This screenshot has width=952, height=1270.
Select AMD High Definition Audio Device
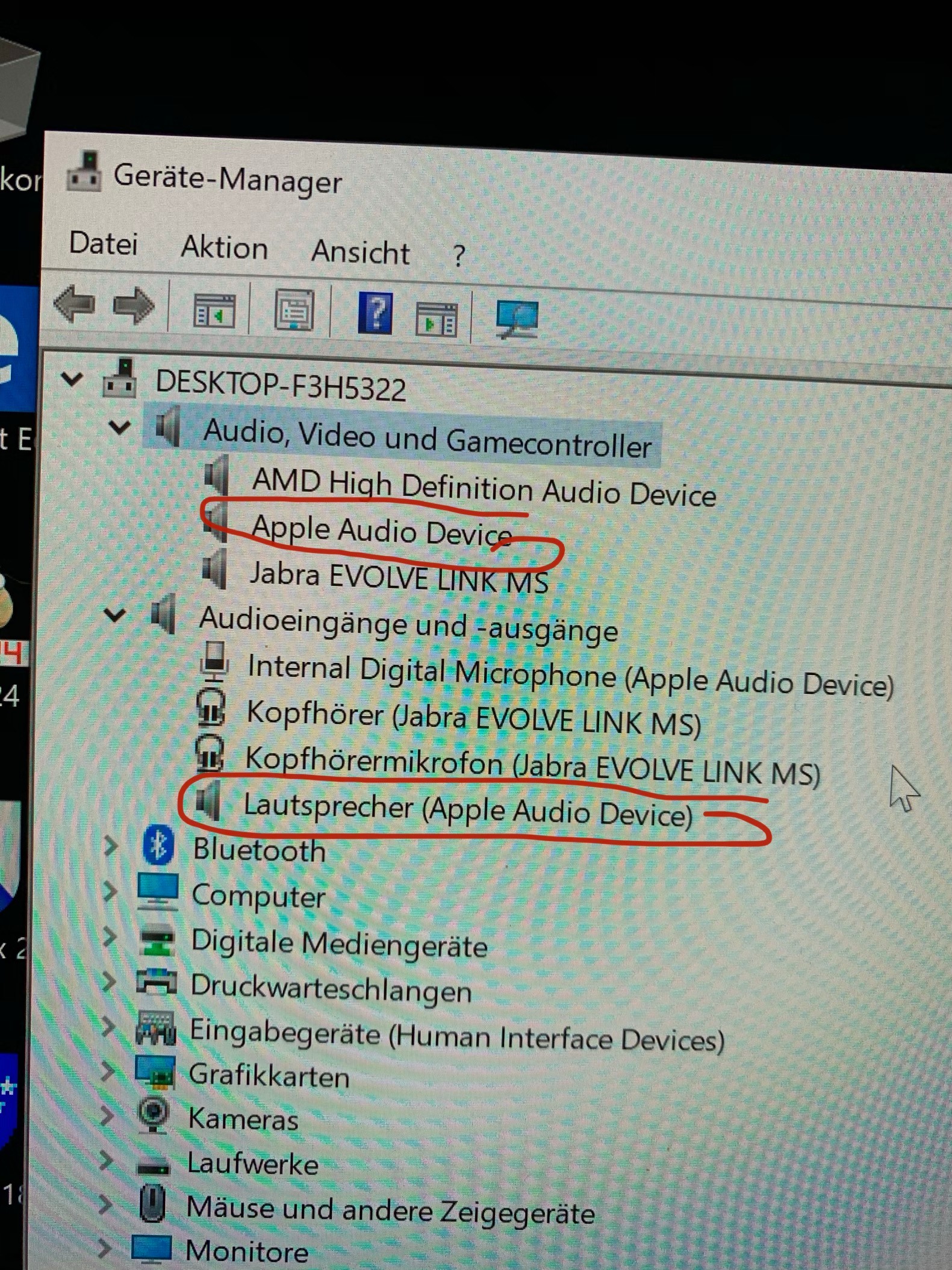[x=485, y=488]
